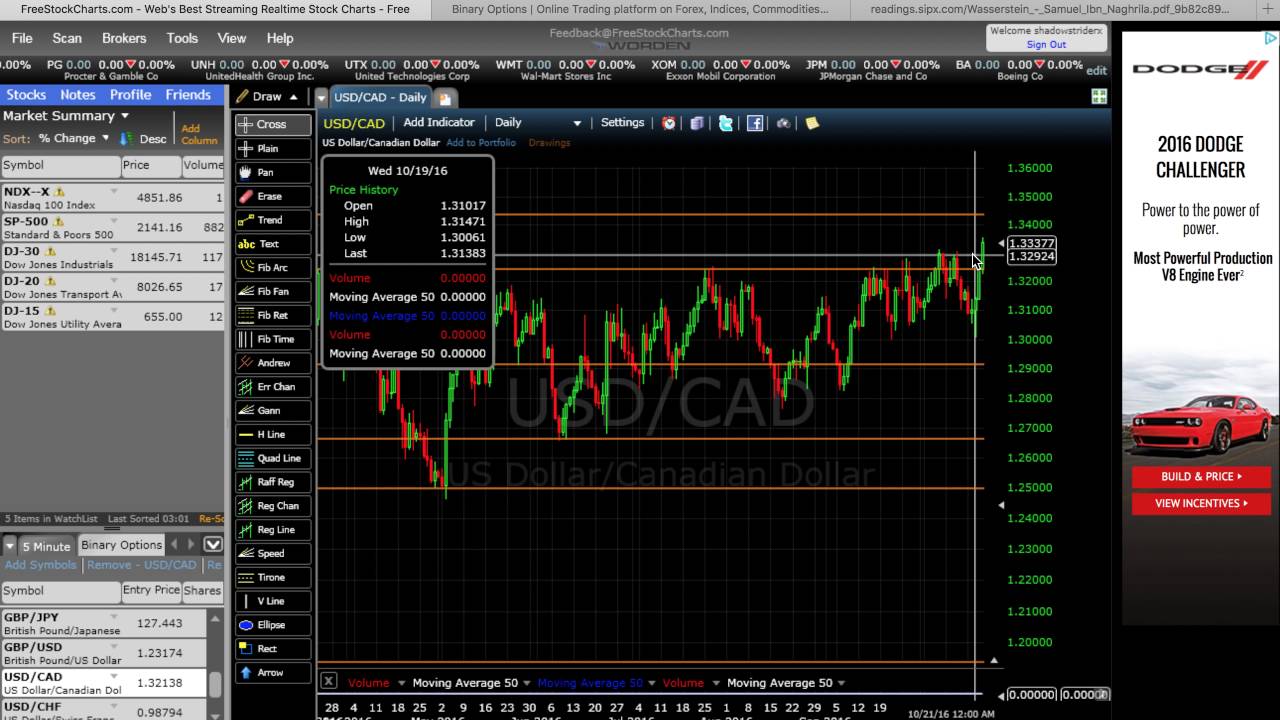Viewport: 1280px width, 720px height.
Task: Choose the Erase tool
Action: point(273,196)
